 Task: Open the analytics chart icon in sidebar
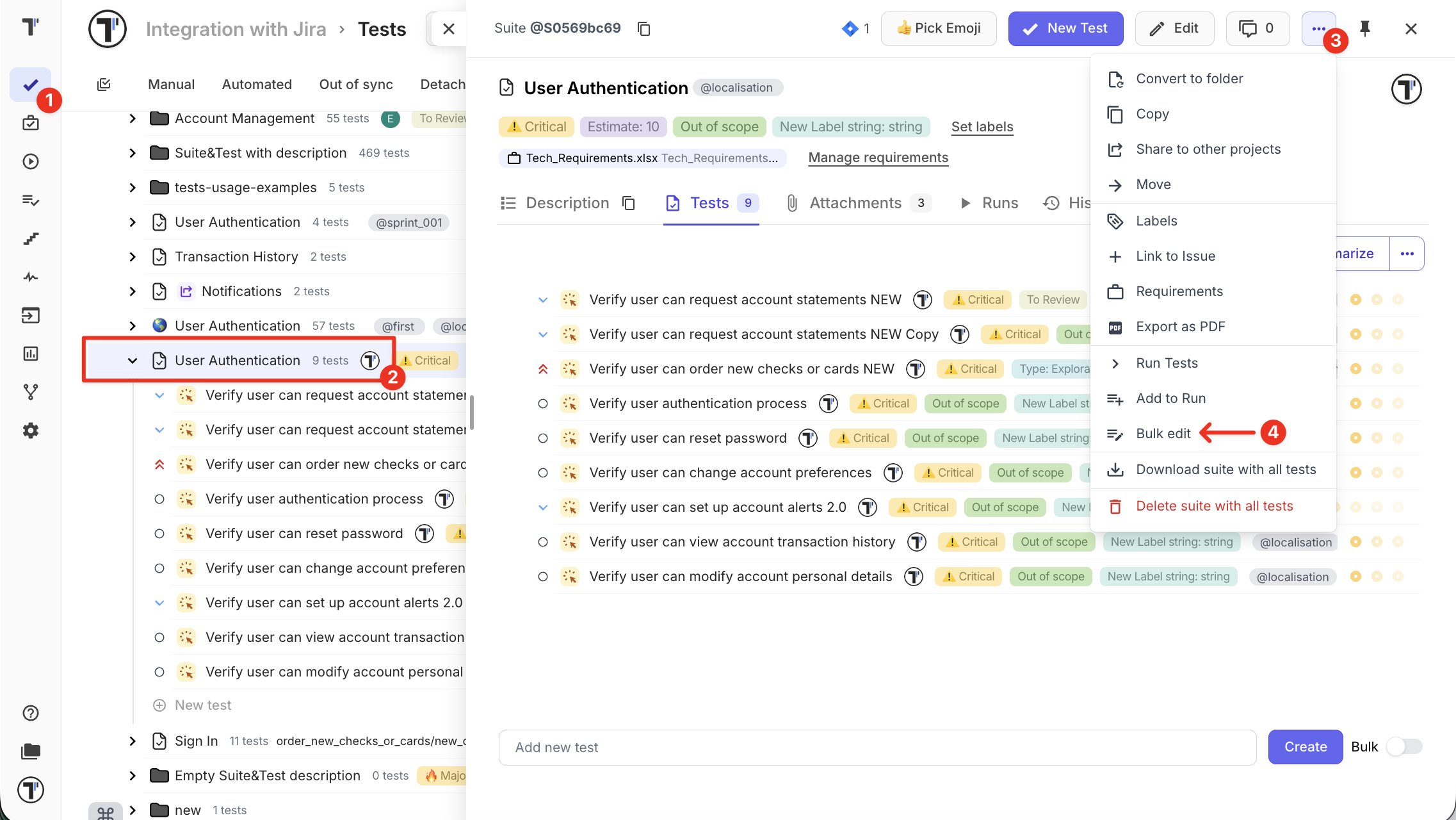click(x=31, y=354)
